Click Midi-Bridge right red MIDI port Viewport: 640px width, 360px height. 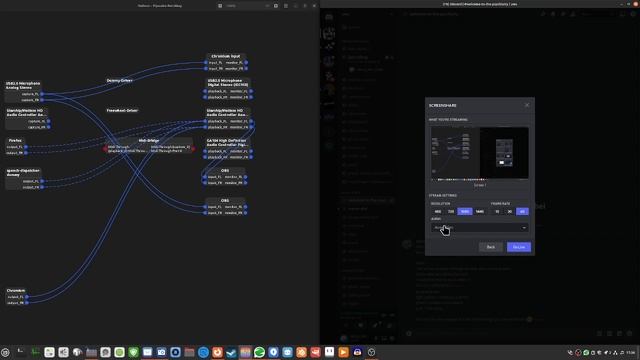click(x=193, y=149)
